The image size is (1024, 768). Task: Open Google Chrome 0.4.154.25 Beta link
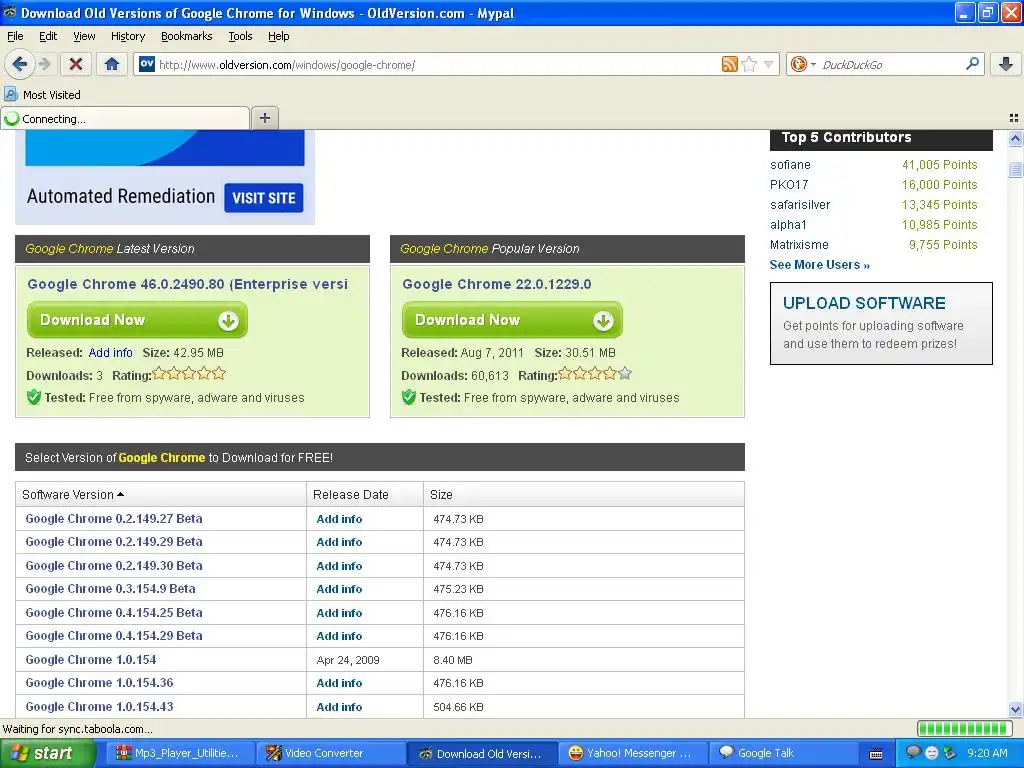(114, 613)
